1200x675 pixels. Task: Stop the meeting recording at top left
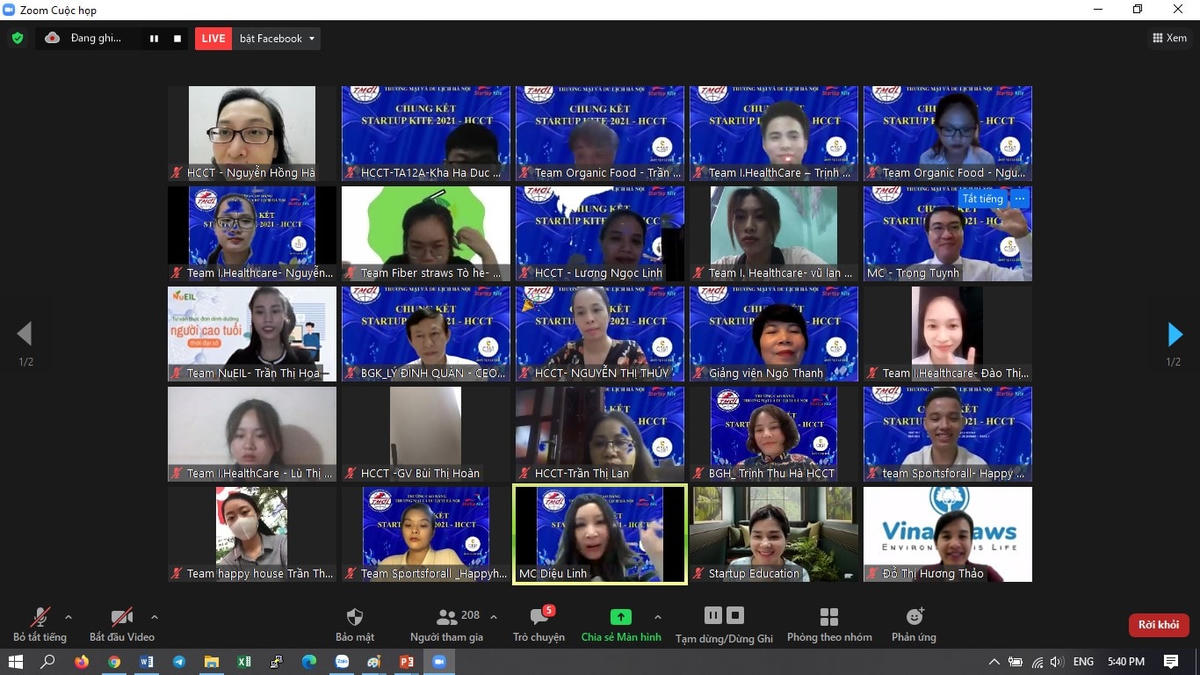pyautogui.click(x=178, y=37)
